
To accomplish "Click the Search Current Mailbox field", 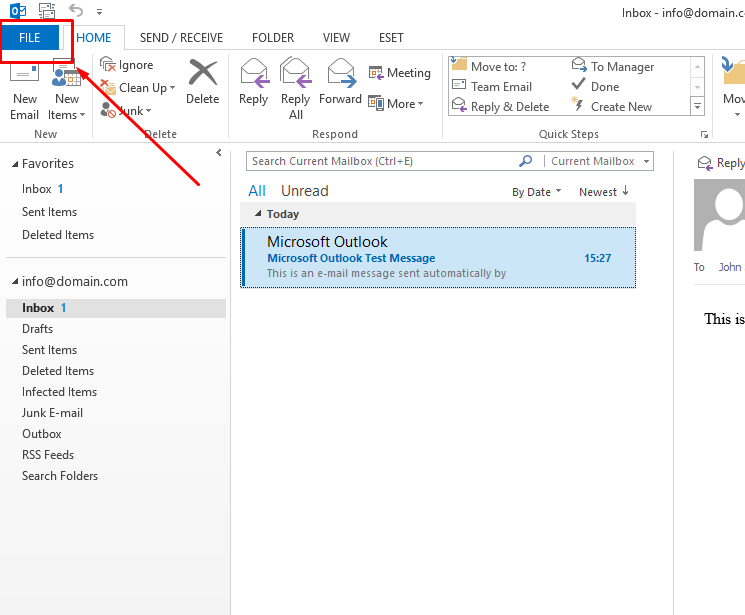I will pos(380,161).
